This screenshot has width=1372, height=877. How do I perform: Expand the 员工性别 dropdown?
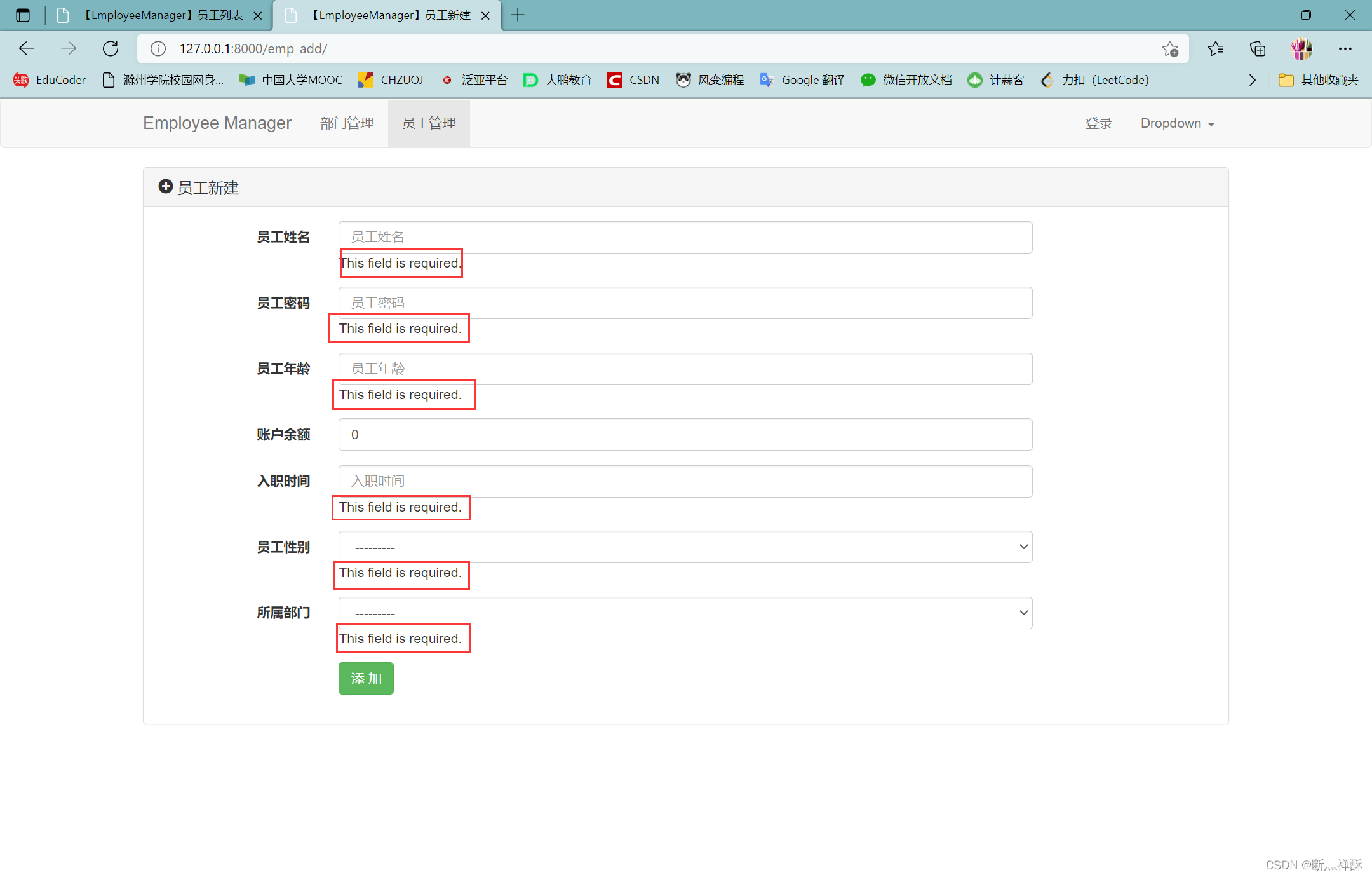(685, 547)
